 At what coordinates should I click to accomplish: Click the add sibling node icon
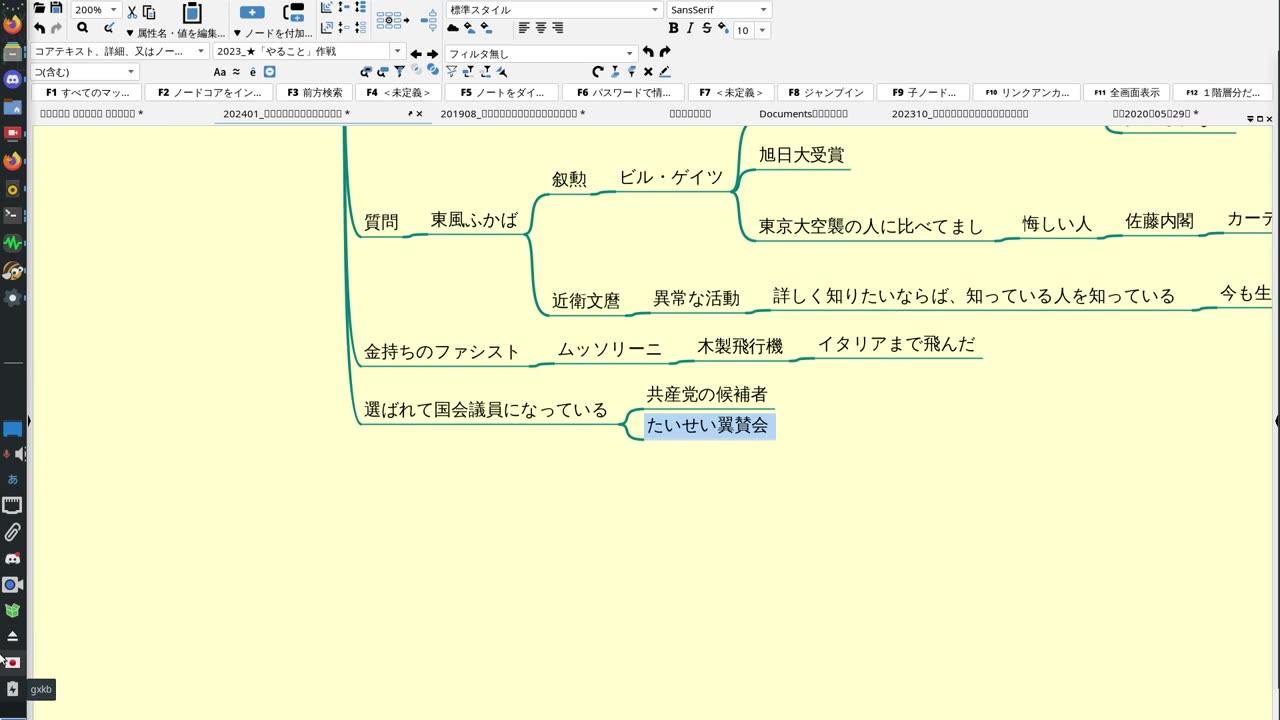[x=294, y=12]
